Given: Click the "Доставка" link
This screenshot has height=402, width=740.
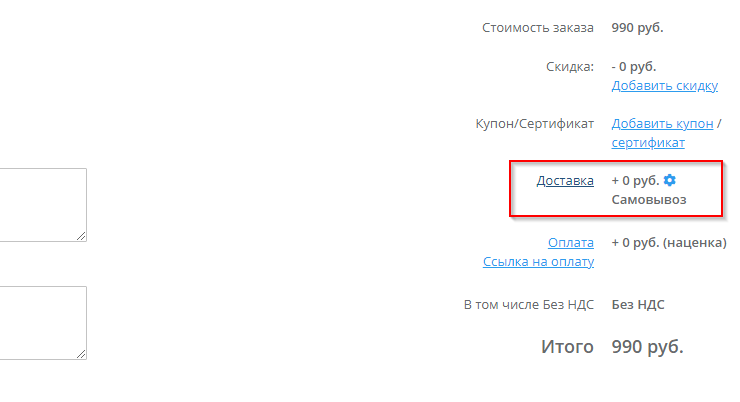Looking at the screenshot, I should (x=565, y=181).
